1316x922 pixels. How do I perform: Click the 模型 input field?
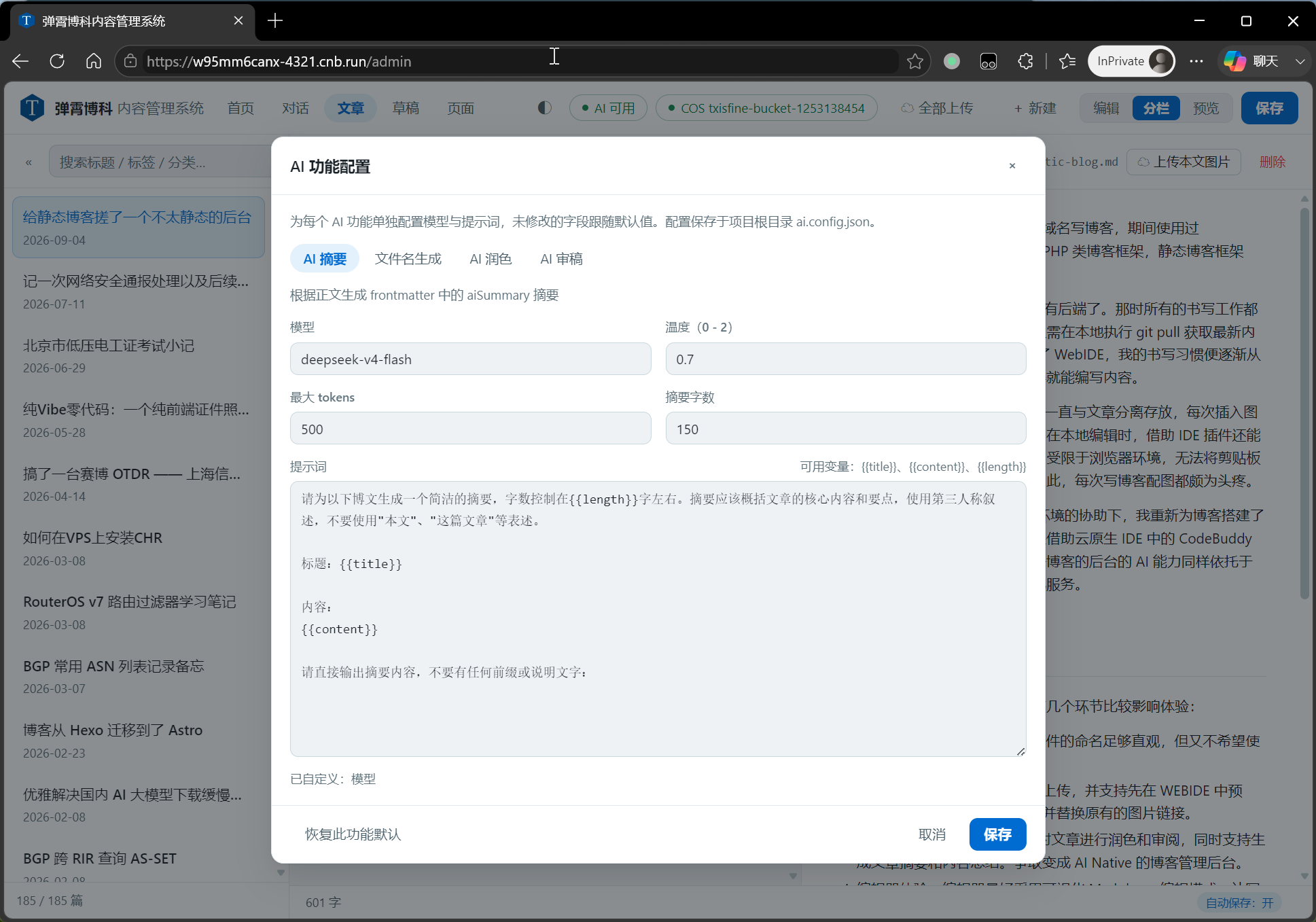pyautogui.click(x=470, y=359)
